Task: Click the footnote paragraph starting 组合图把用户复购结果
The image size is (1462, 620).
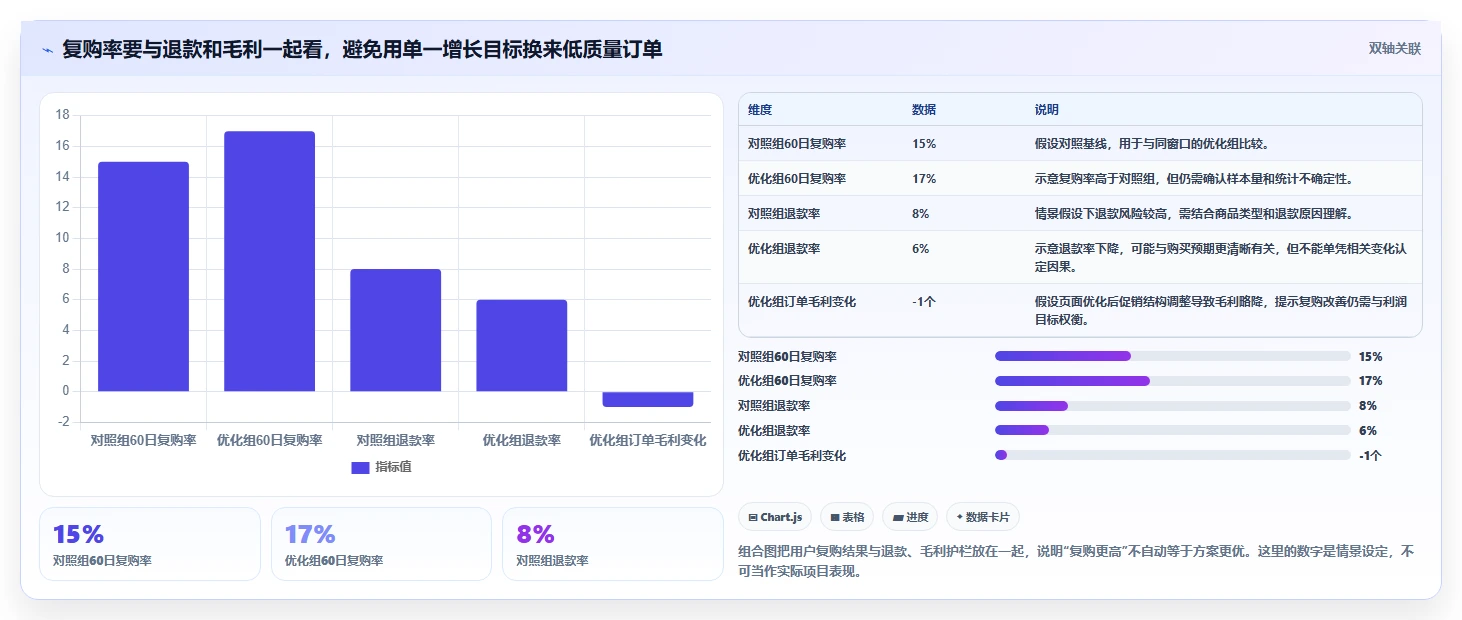Action: 1076,561
